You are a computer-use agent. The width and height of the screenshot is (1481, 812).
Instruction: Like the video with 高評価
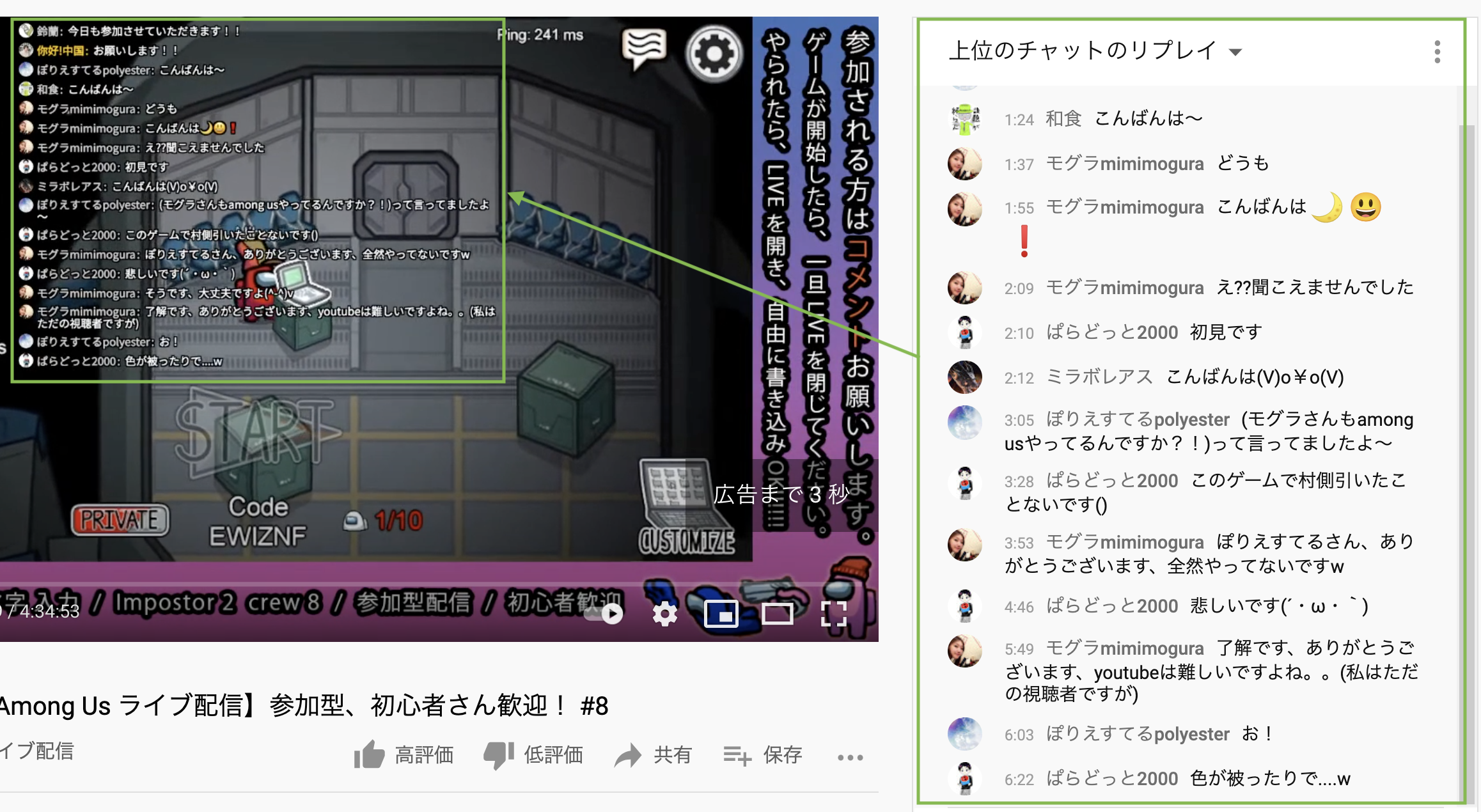(x=404, y=755)
